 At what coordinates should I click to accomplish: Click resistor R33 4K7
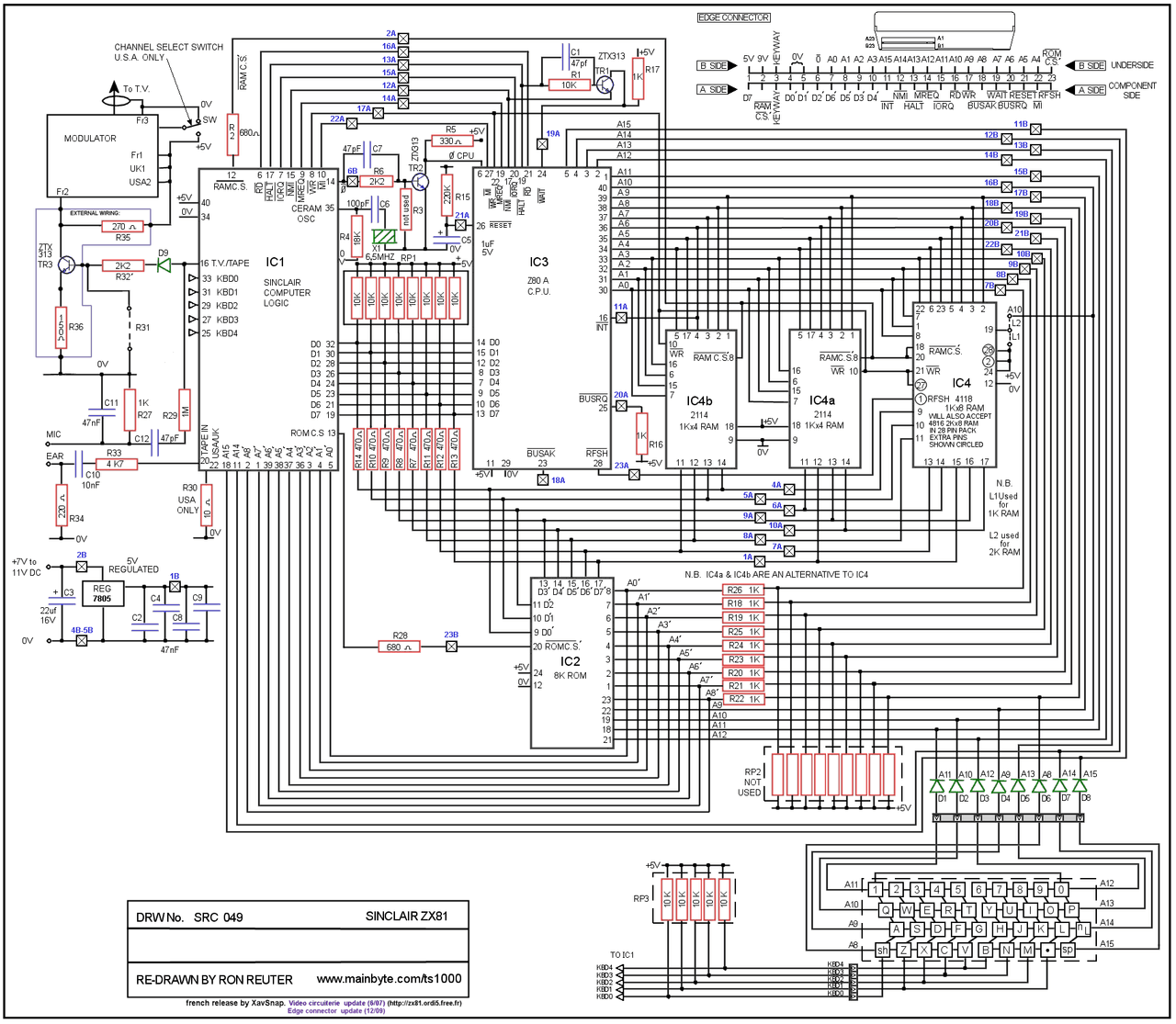[x=118, y=464]
